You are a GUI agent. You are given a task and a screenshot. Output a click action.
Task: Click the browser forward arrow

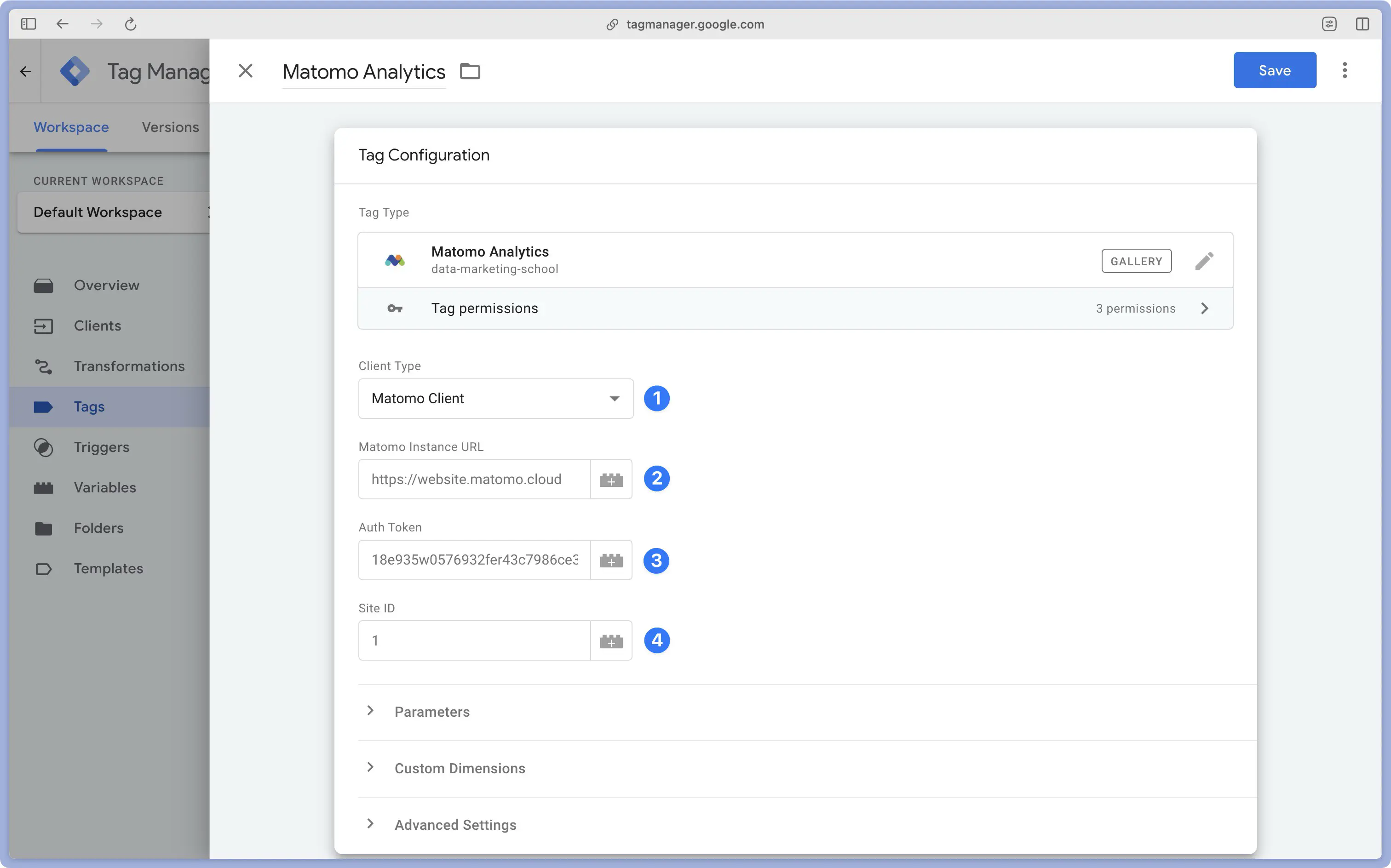(x=97, y=24)
